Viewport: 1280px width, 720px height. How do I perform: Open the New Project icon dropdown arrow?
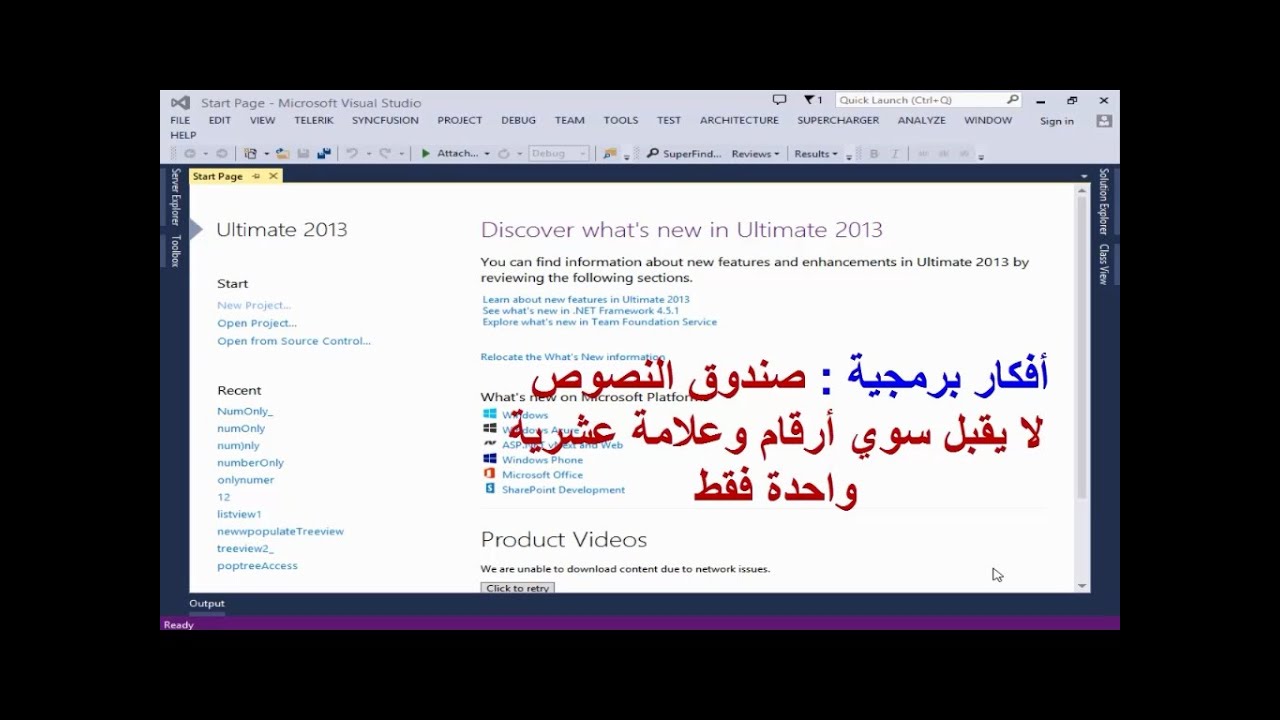pos(267,154)
